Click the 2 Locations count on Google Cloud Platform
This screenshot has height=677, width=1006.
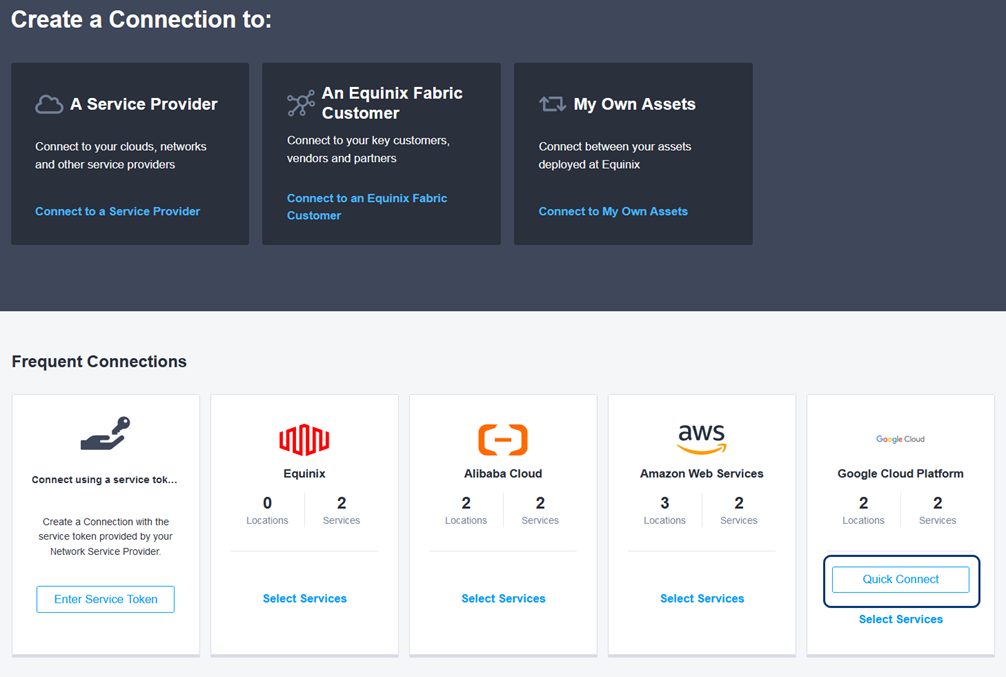click(x=864, y=510)
